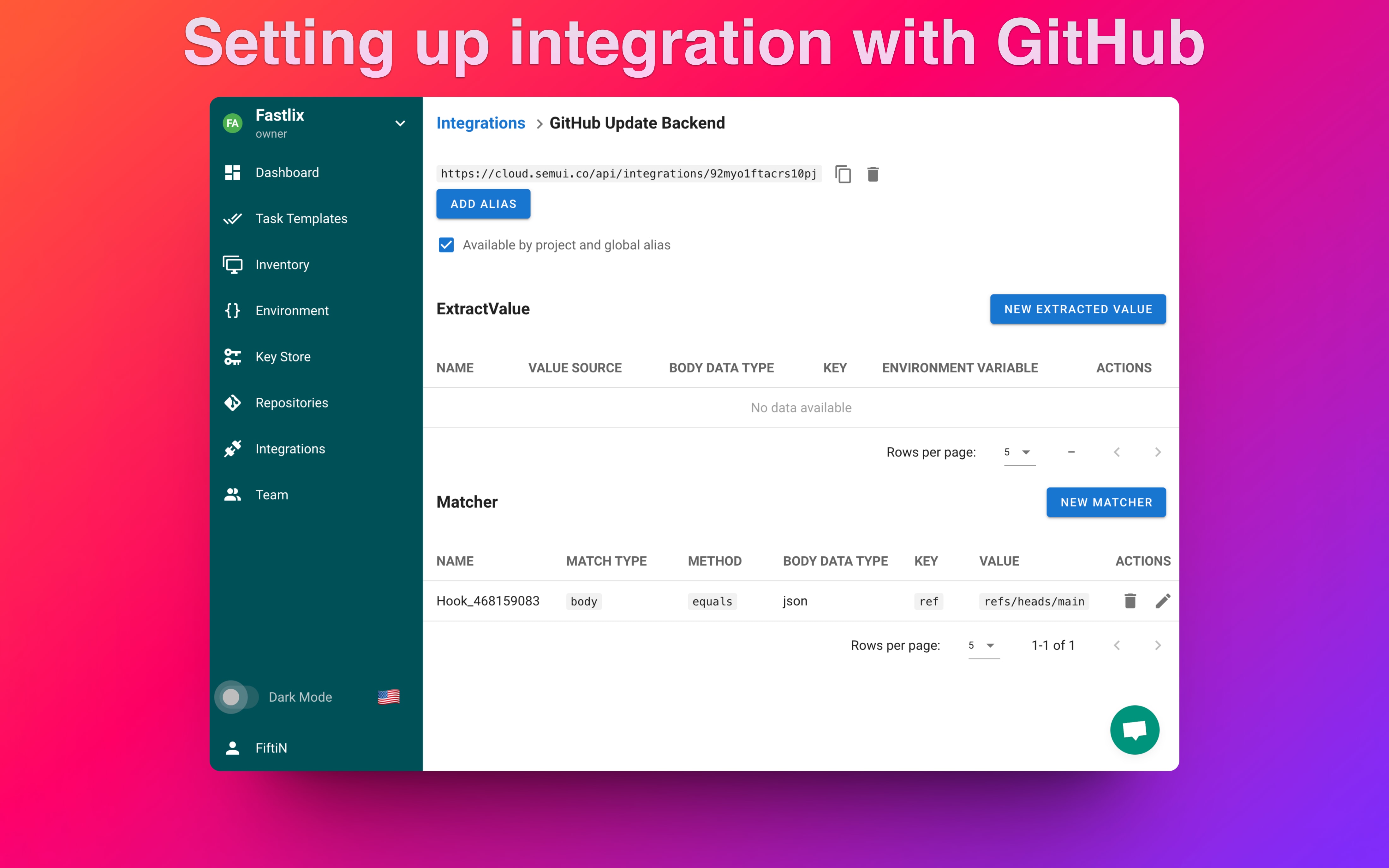Expand the Fastlix project dropdown chevron
Image resolution: width=1389 pixels, height=868 pixels.
tap(400, 123)
